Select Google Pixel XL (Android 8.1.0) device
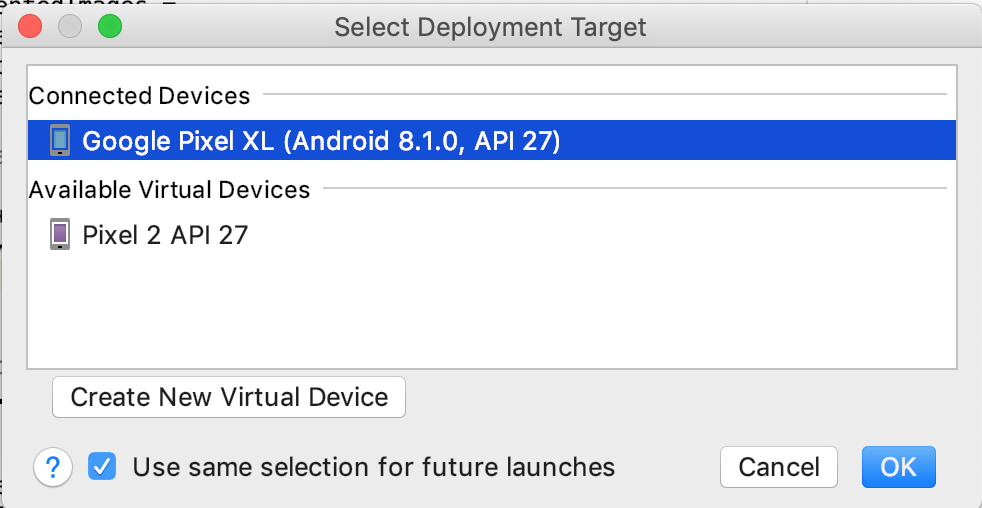Viewport: 982px width, 508px height. coord(320,141)
